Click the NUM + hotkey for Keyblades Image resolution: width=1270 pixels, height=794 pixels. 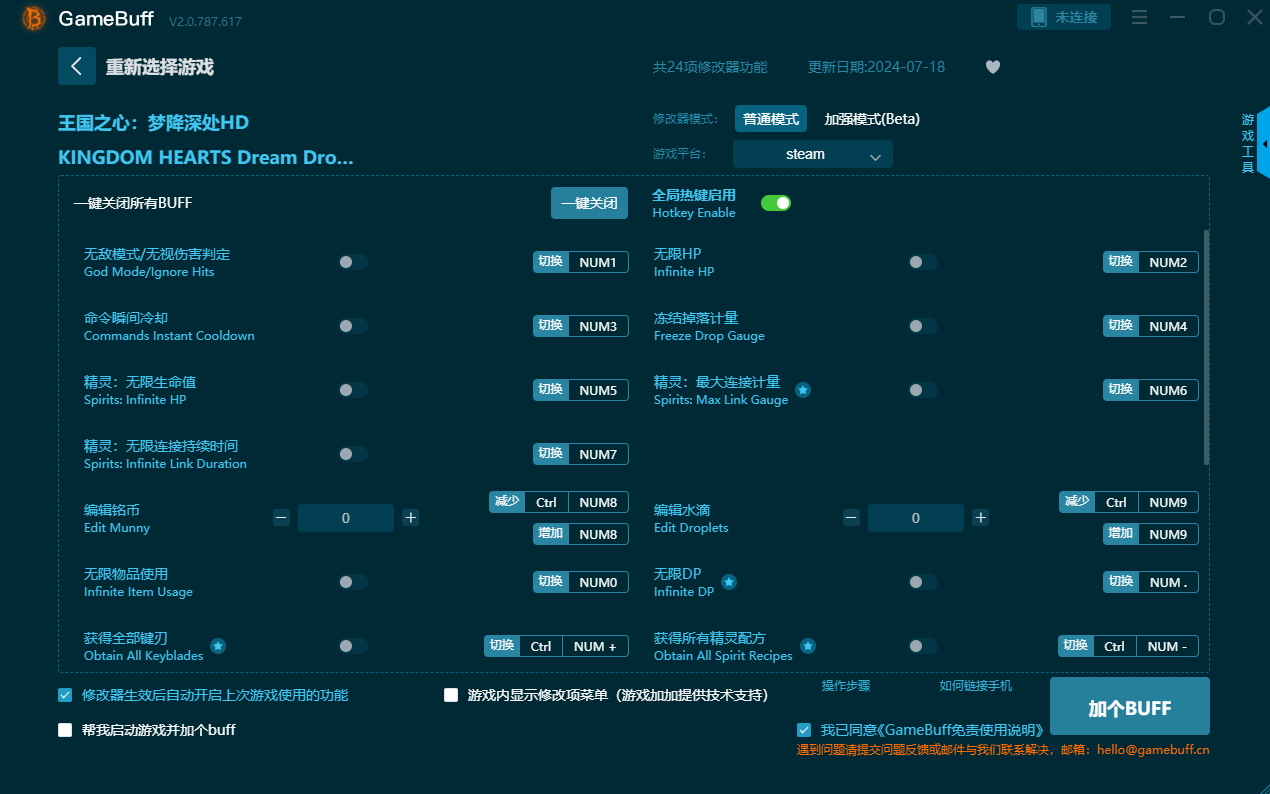tap(595, 646)
